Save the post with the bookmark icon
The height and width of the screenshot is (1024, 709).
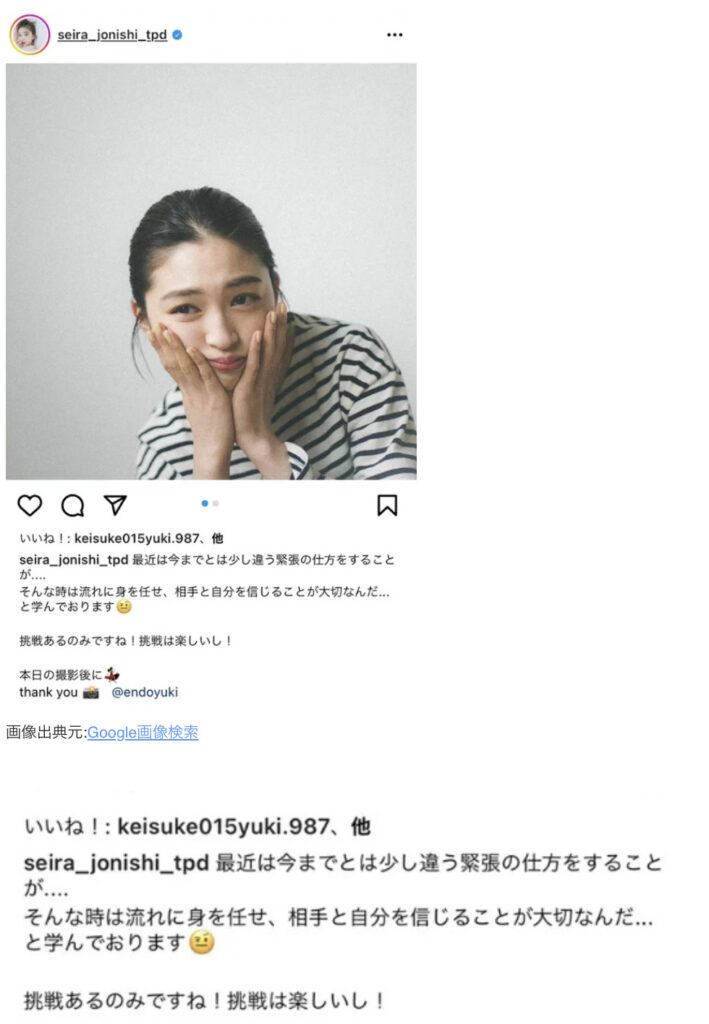(387, 505)
